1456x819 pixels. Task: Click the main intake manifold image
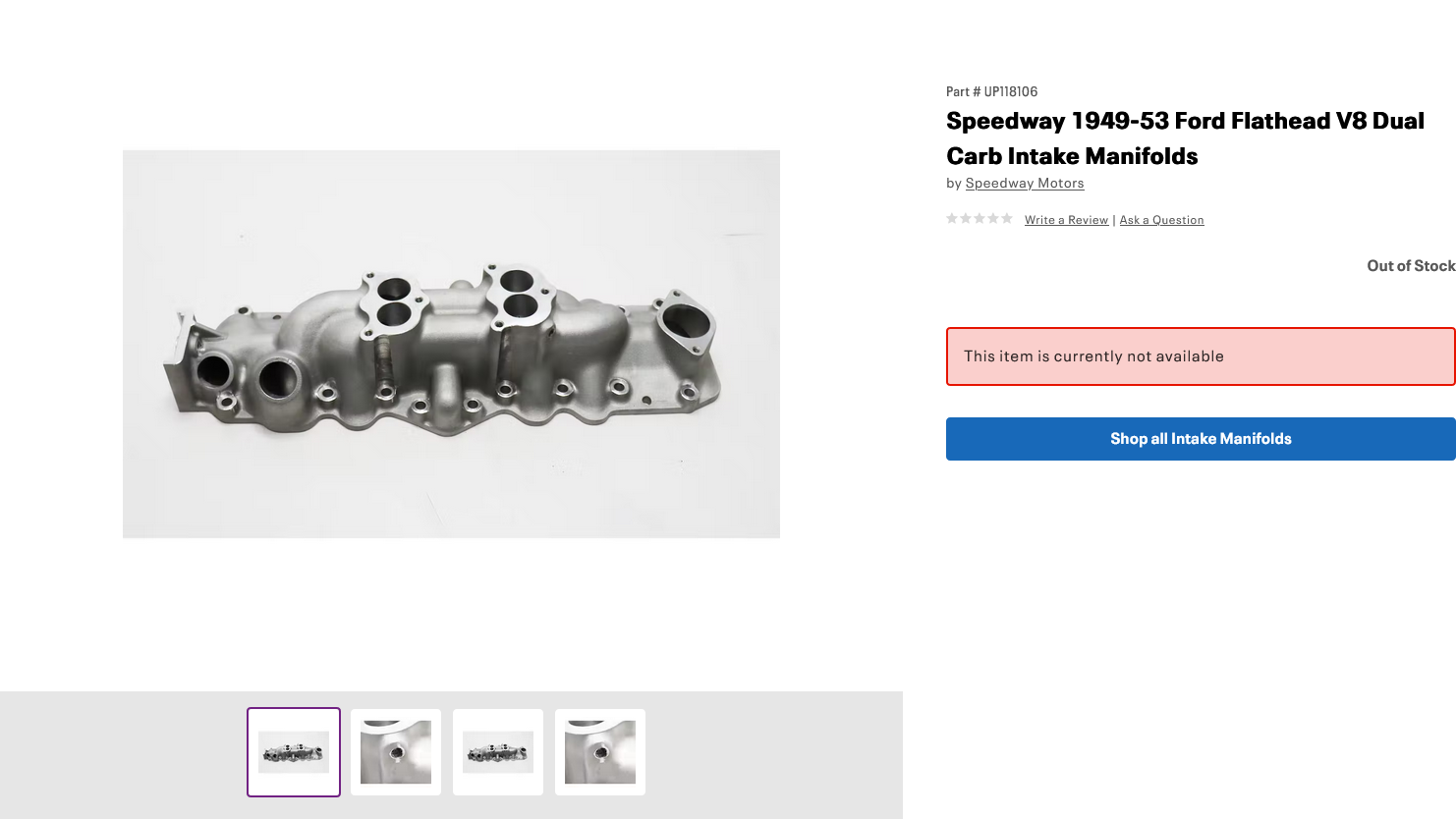coord(450,343)
